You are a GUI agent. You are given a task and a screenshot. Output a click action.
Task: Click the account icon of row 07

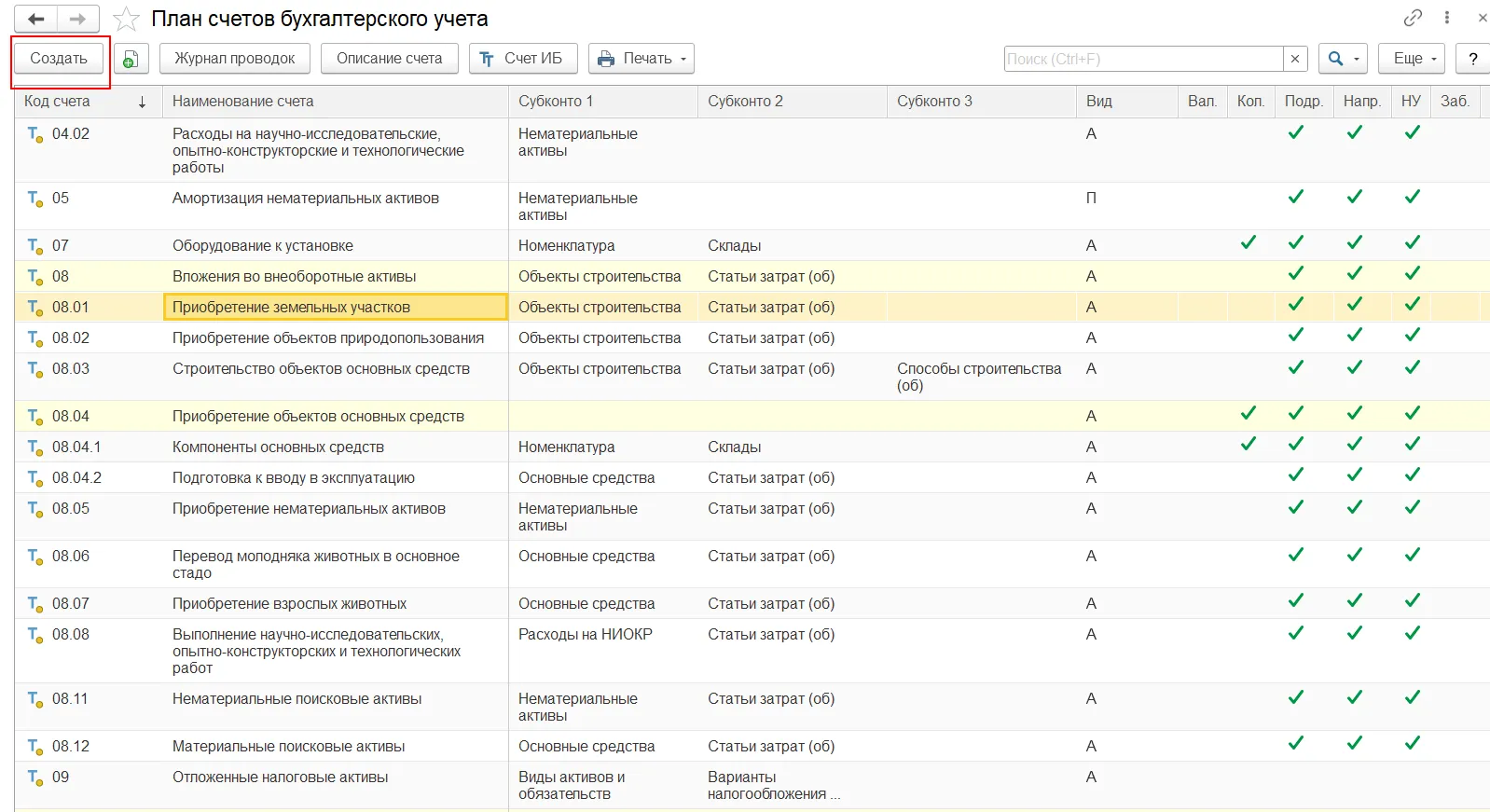[x=35, y=246]
